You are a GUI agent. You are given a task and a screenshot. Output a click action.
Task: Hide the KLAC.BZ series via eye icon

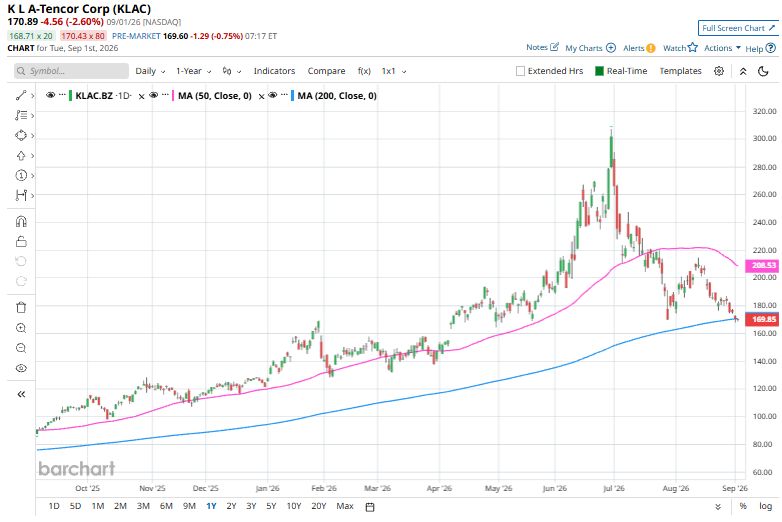click(x=50, y=95)
